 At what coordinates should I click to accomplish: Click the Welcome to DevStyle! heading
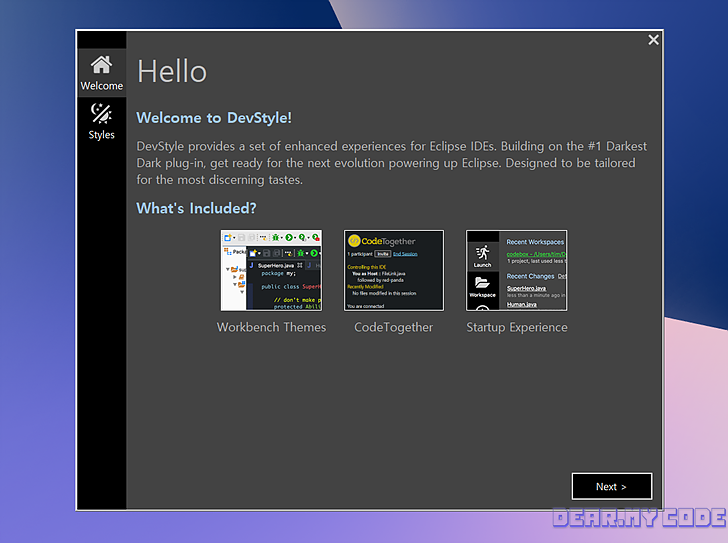tap(214, 117)
